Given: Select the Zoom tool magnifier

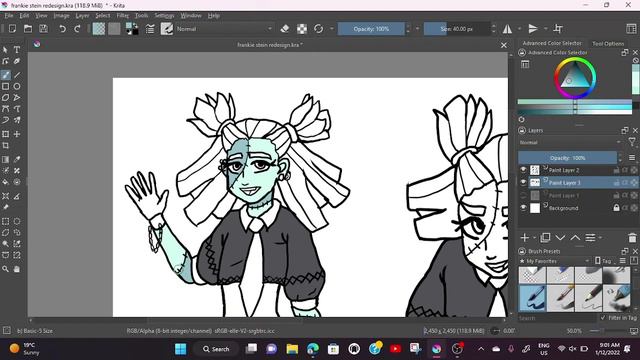Looking at the screenshot, I should [x=5, y=269].
